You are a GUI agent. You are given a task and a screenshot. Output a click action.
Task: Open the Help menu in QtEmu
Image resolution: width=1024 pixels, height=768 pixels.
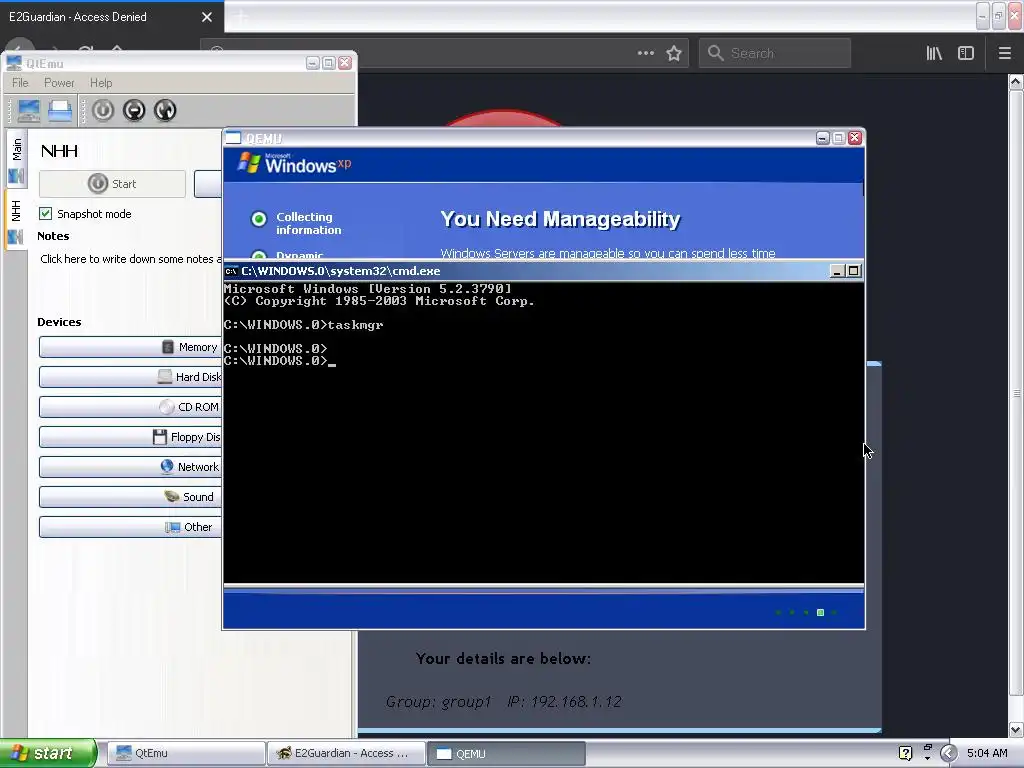101,83
